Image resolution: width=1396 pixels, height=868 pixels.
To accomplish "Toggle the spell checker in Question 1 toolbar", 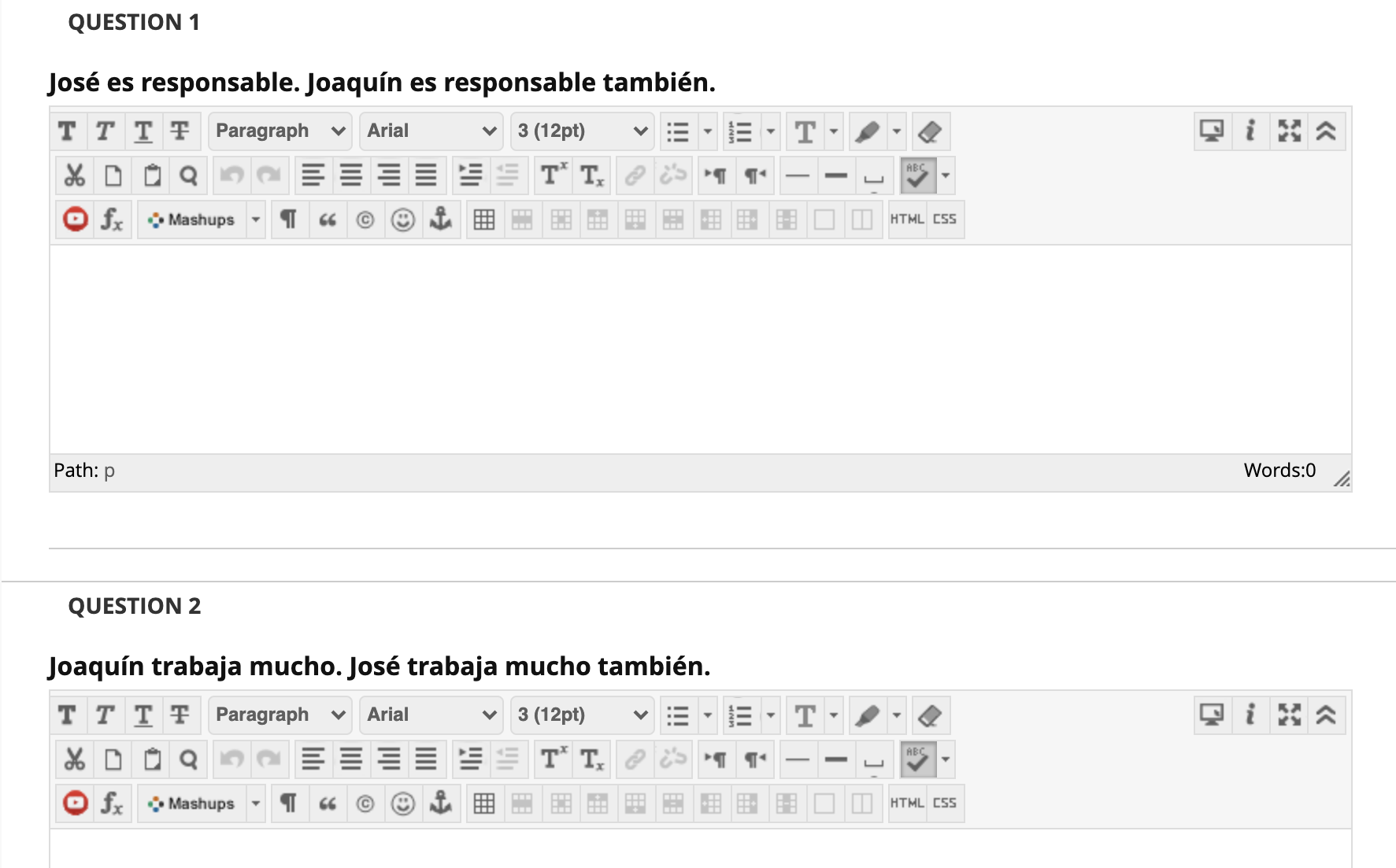I will 917,175.
